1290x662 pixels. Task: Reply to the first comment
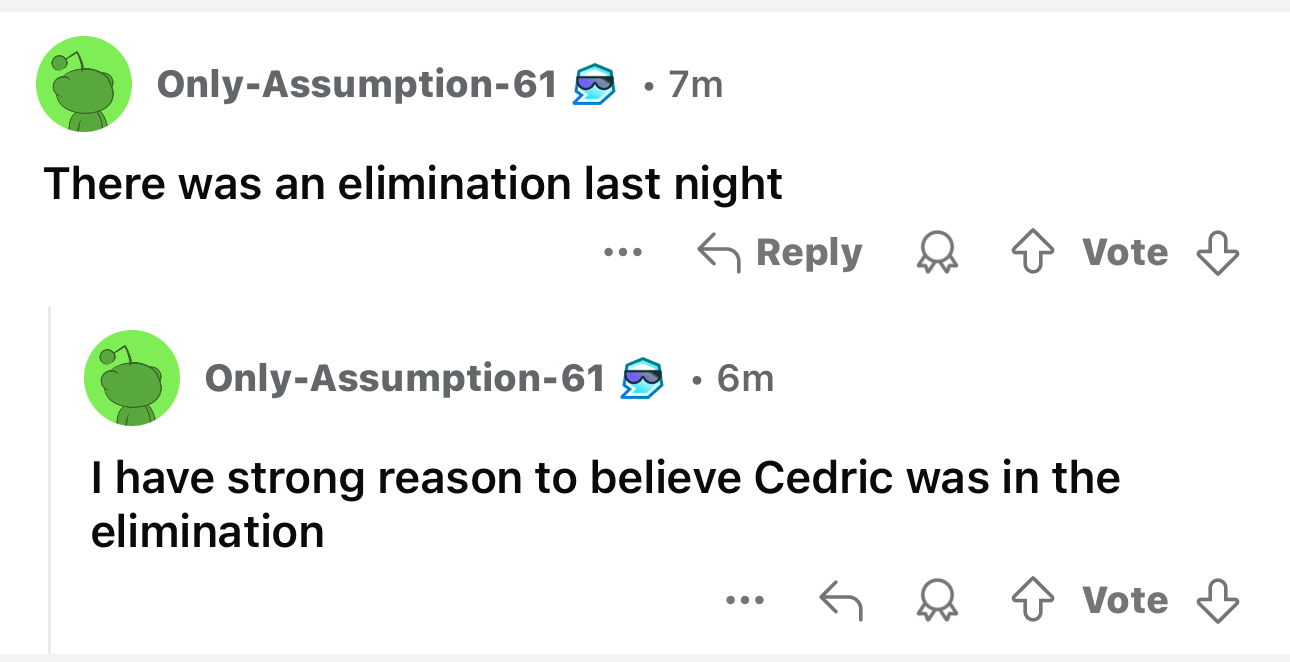(779, 253)
